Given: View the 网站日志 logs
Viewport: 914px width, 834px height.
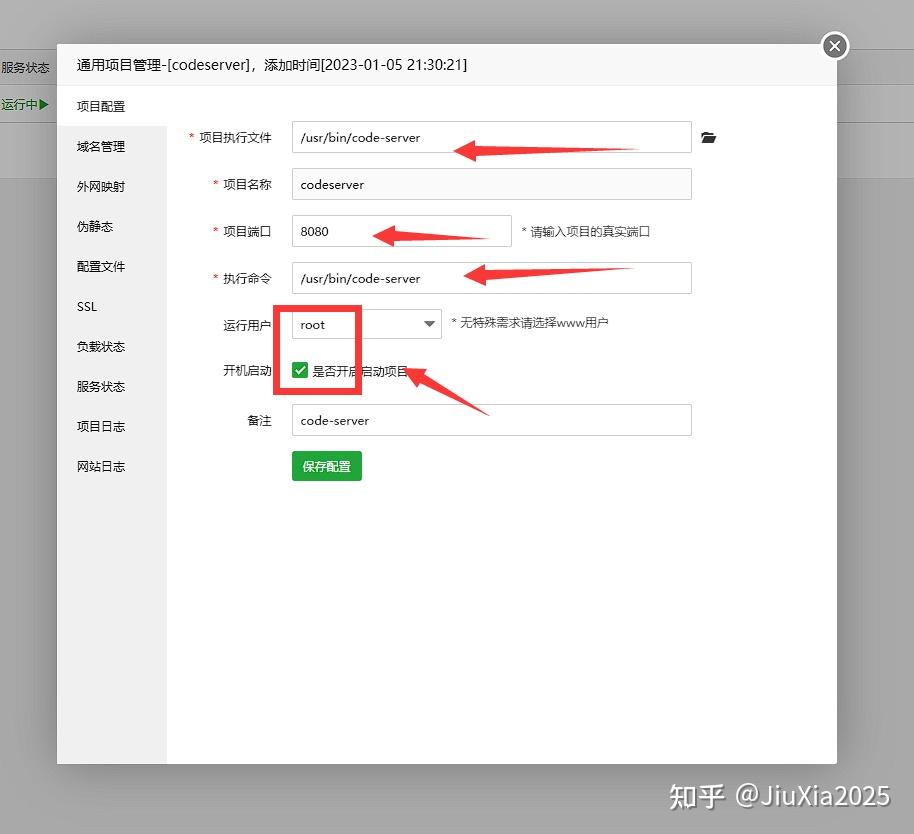Looking at the screenshot, I should 100,466.
